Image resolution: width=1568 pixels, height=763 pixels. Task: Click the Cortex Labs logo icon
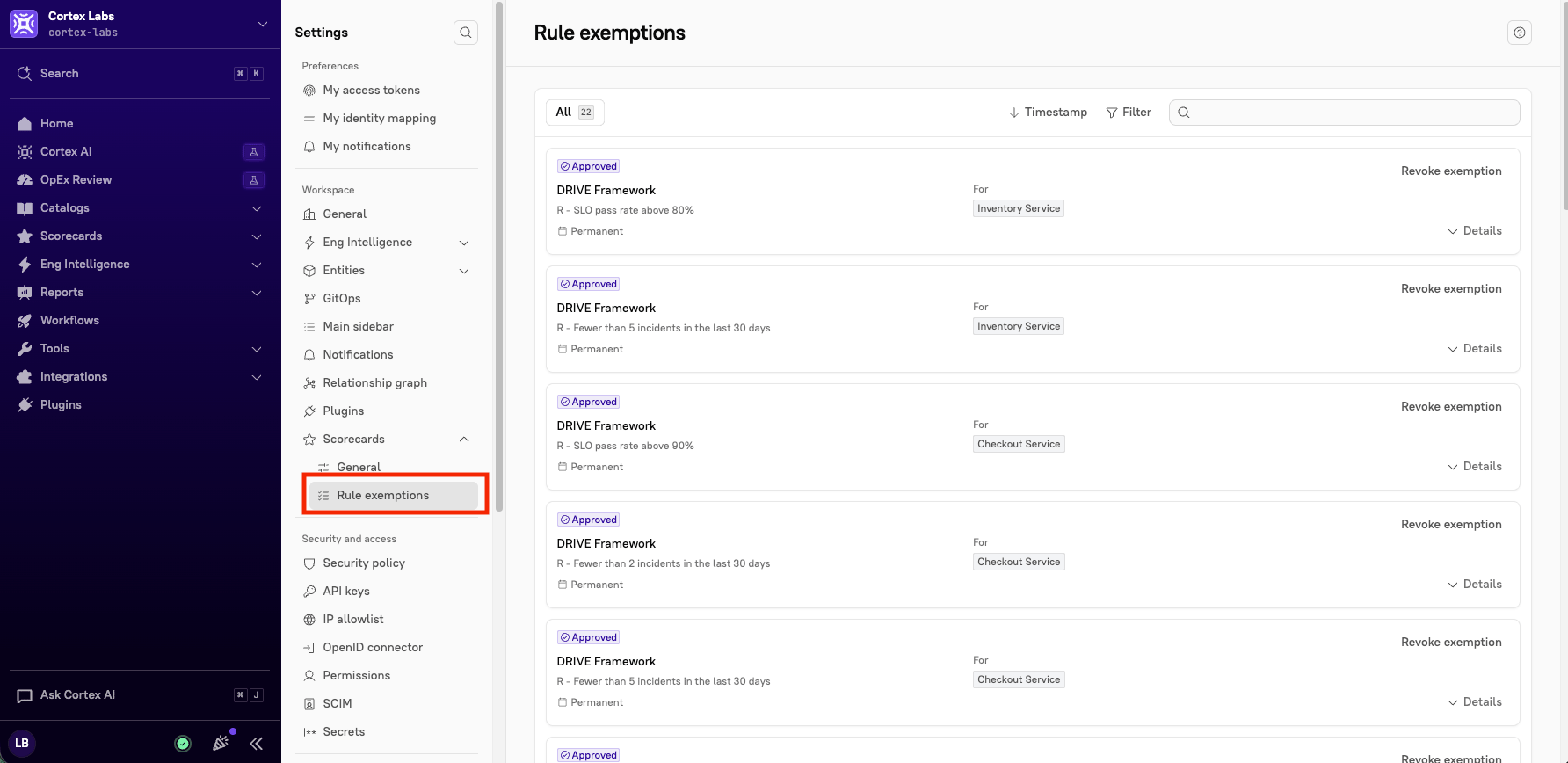24,24
